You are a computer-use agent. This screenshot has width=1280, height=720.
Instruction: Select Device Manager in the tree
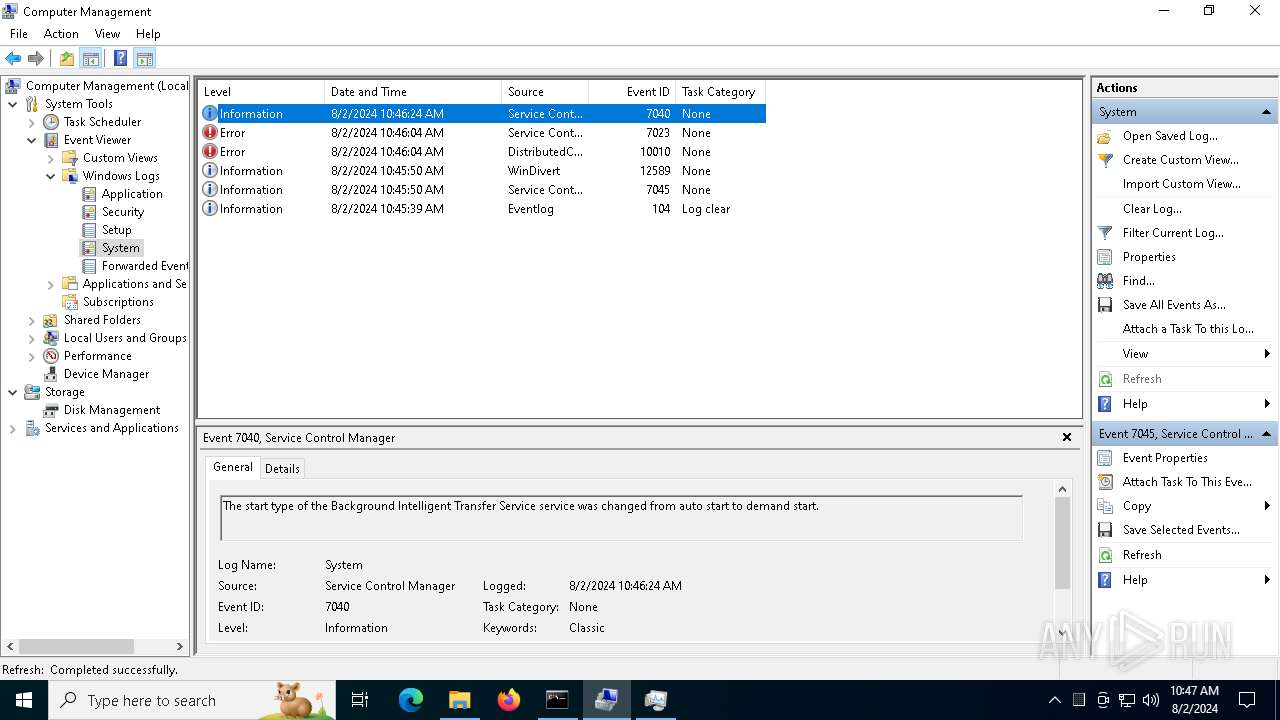click(x=106, y=374)
